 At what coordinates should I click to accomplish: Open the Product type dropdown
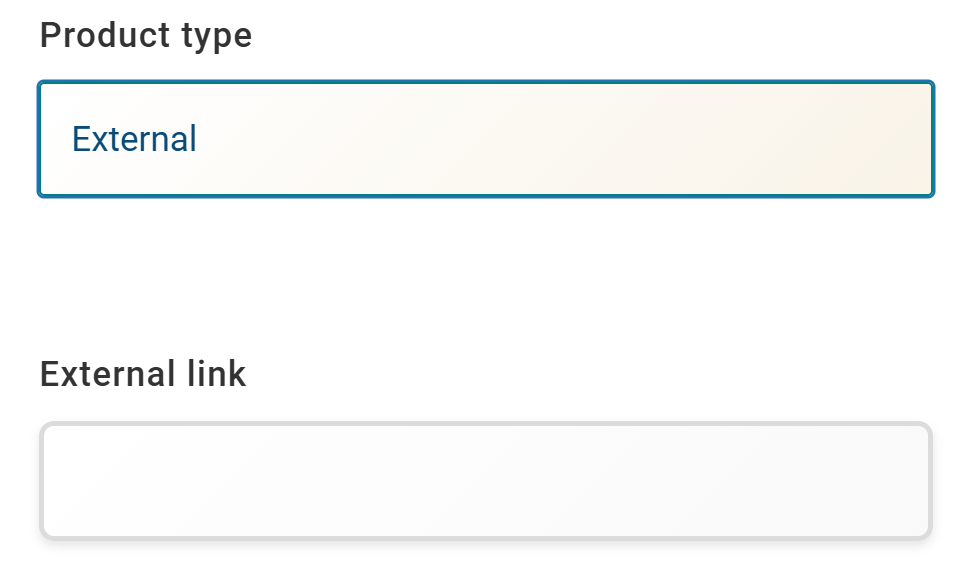pos(486,139)
